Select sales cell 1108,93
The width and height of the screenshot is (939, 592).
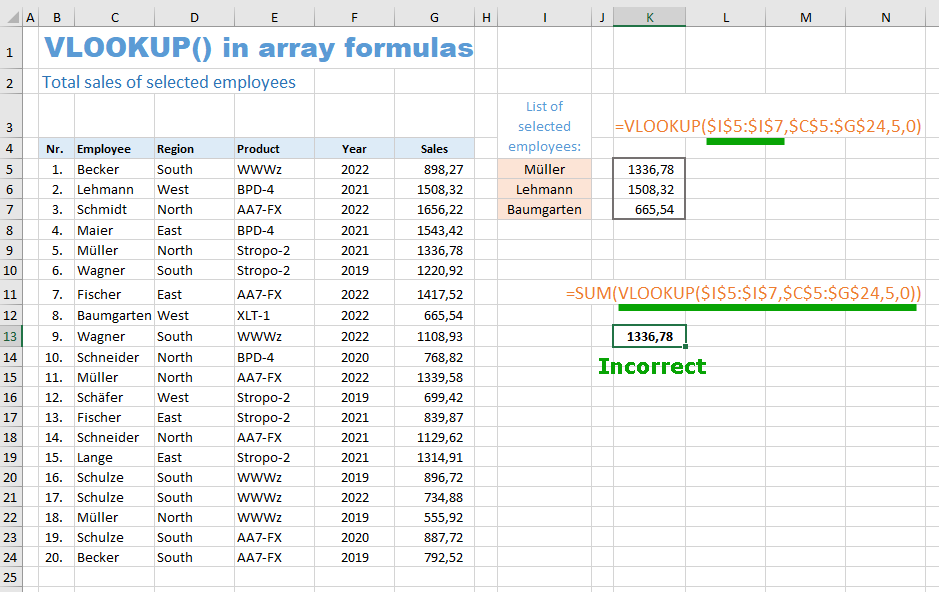click(434, 336)
